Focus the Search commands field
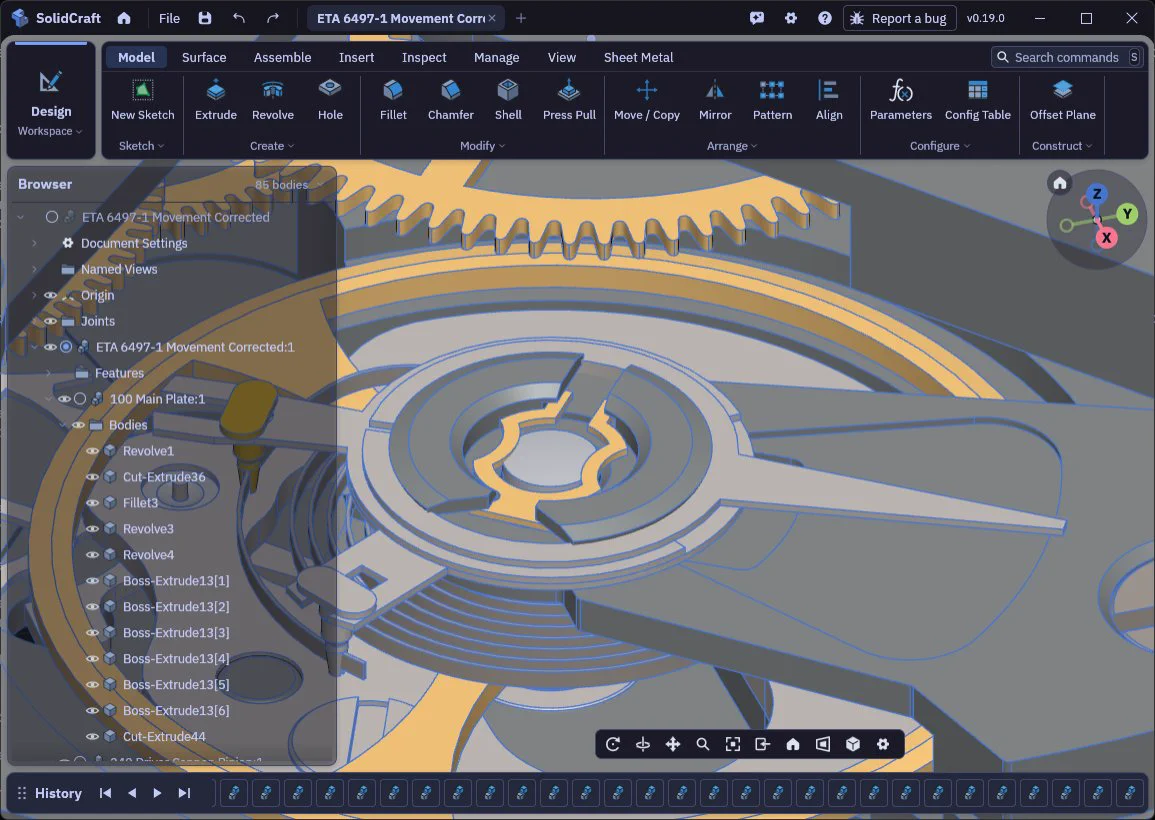Viewport: 1155px width, 820px height. pyautogui.click(x=1067, y=57)
